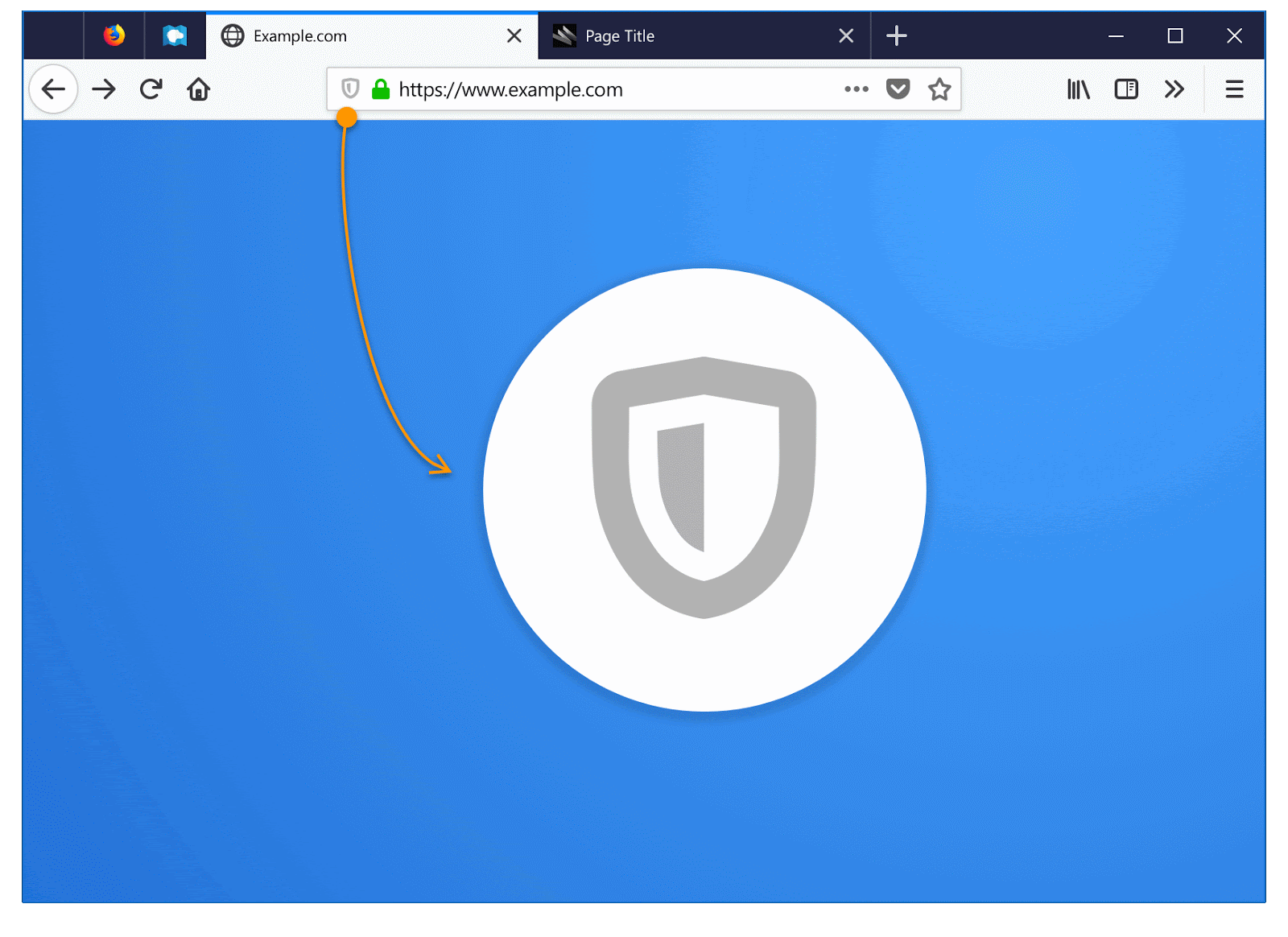This screenshot has height=937, width=1288.
Task: Open the Library toolbar icon
Action: 1078,89
